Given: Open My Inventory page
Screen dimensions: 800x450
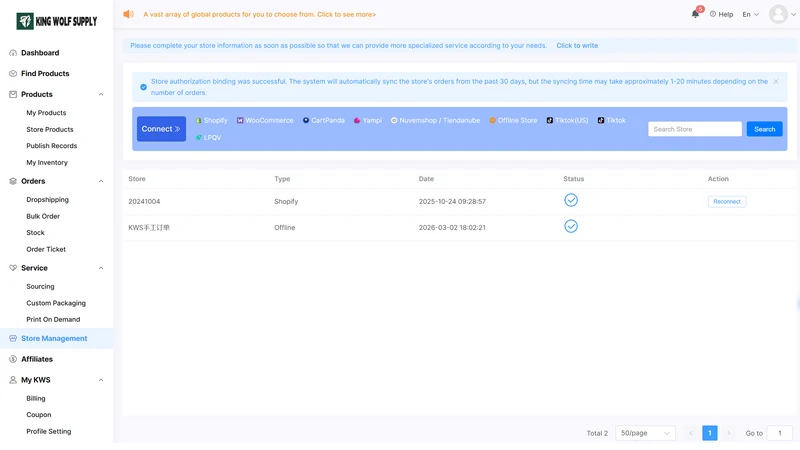Looking at the screenshot, I should (x=47, y=163).
